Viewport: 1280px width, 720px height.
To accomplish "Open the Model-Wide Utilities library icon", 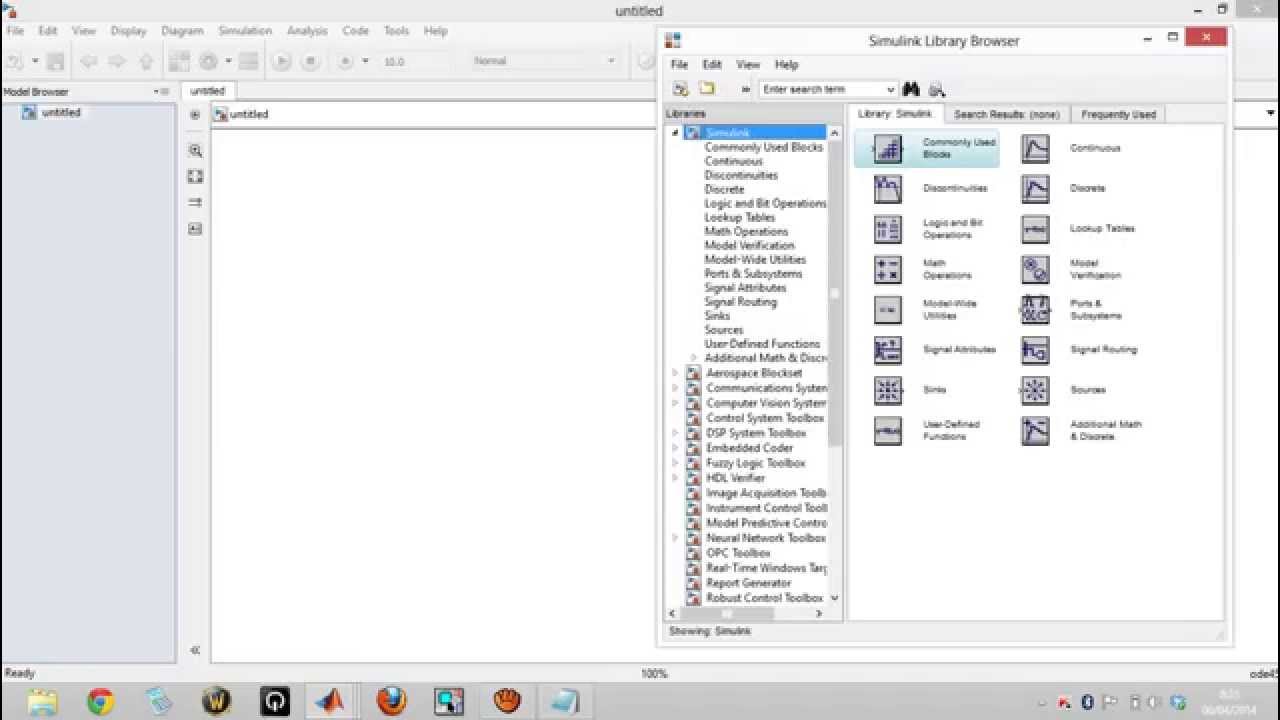I will [888, 310].
